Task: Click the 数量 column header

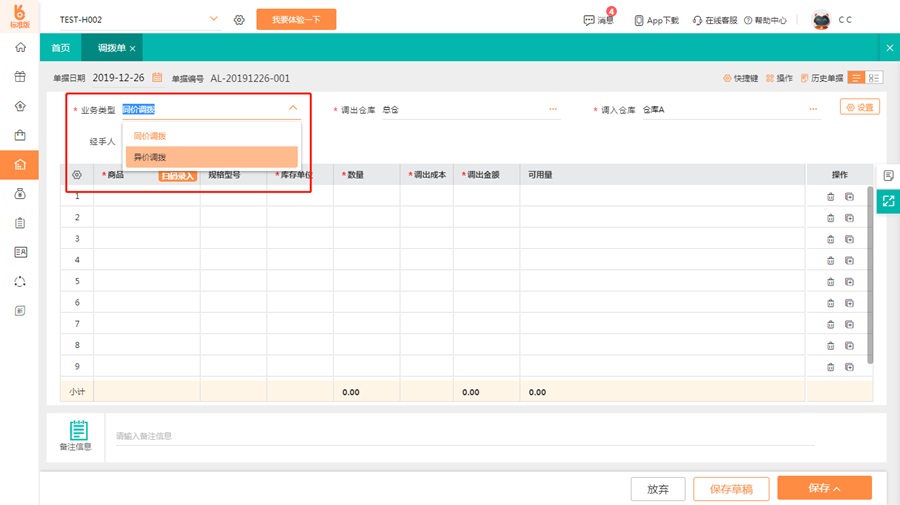Action: [367, 174]
